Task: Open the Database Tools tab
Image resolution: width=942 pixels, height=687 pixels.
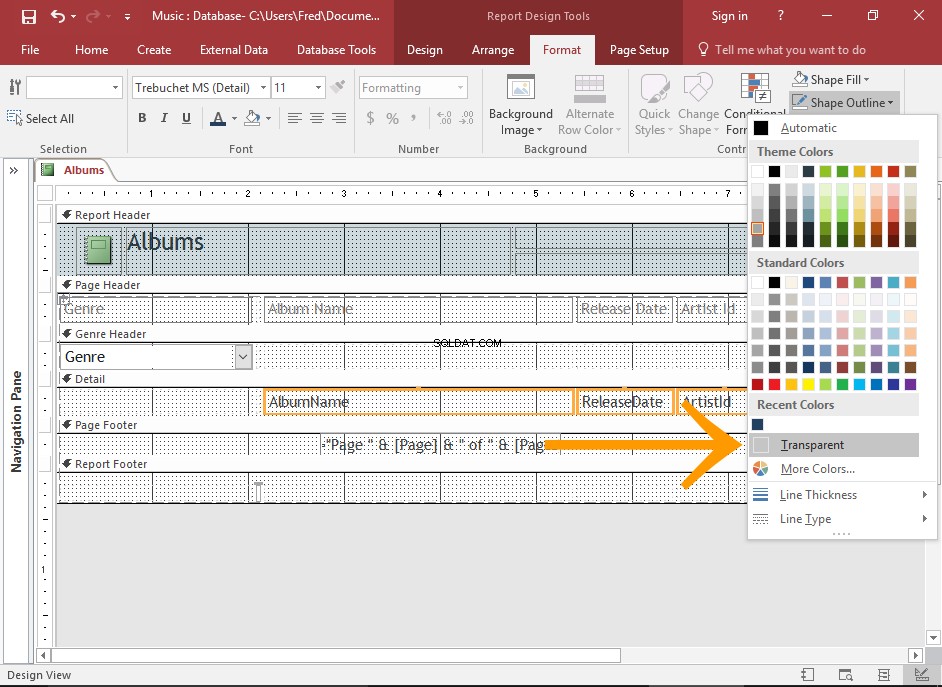Action: tap(336, 50)
